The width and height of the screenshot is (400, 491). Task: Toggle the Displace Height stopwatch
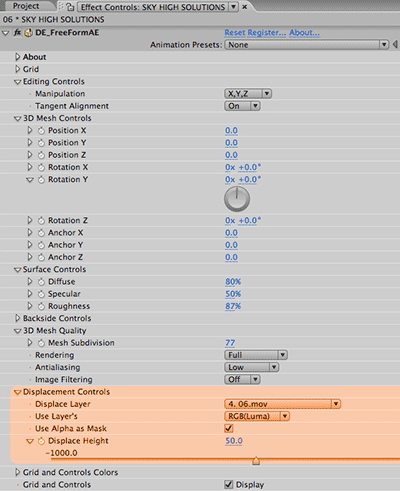[x=41, y=441]
